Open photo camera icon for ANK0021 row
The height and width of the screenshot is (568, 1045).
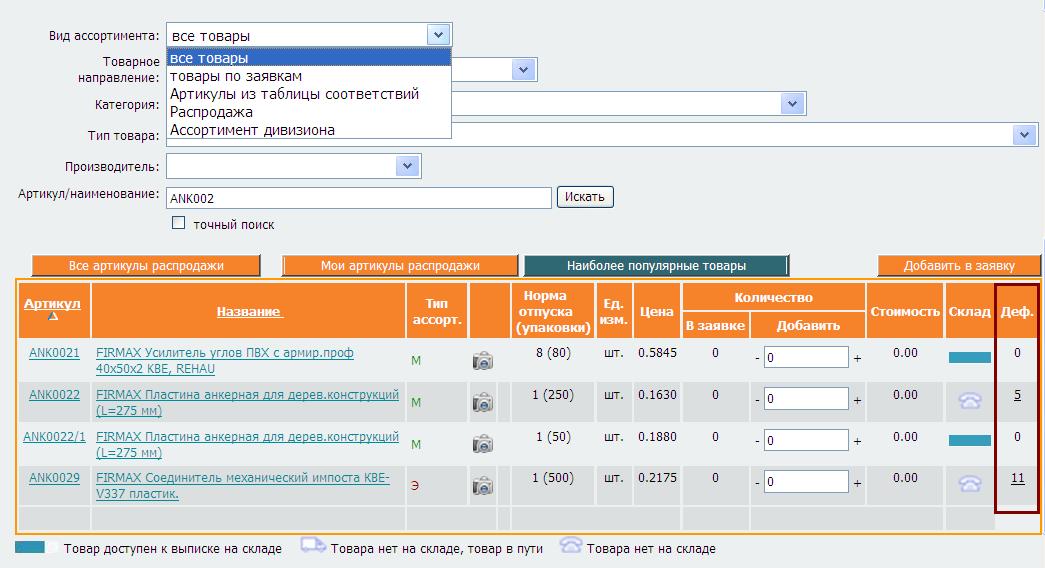click(x=482, y=360)
